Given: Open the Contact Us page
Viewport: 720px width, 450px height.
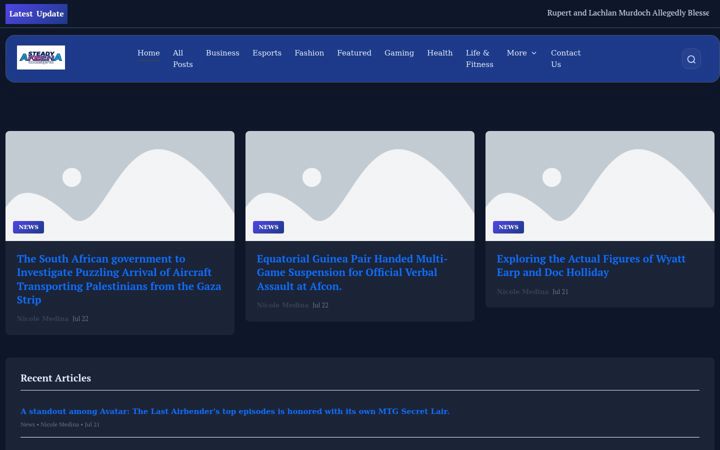Looking at the screenshot, I should pyautogui.click(x=566, y=59).
